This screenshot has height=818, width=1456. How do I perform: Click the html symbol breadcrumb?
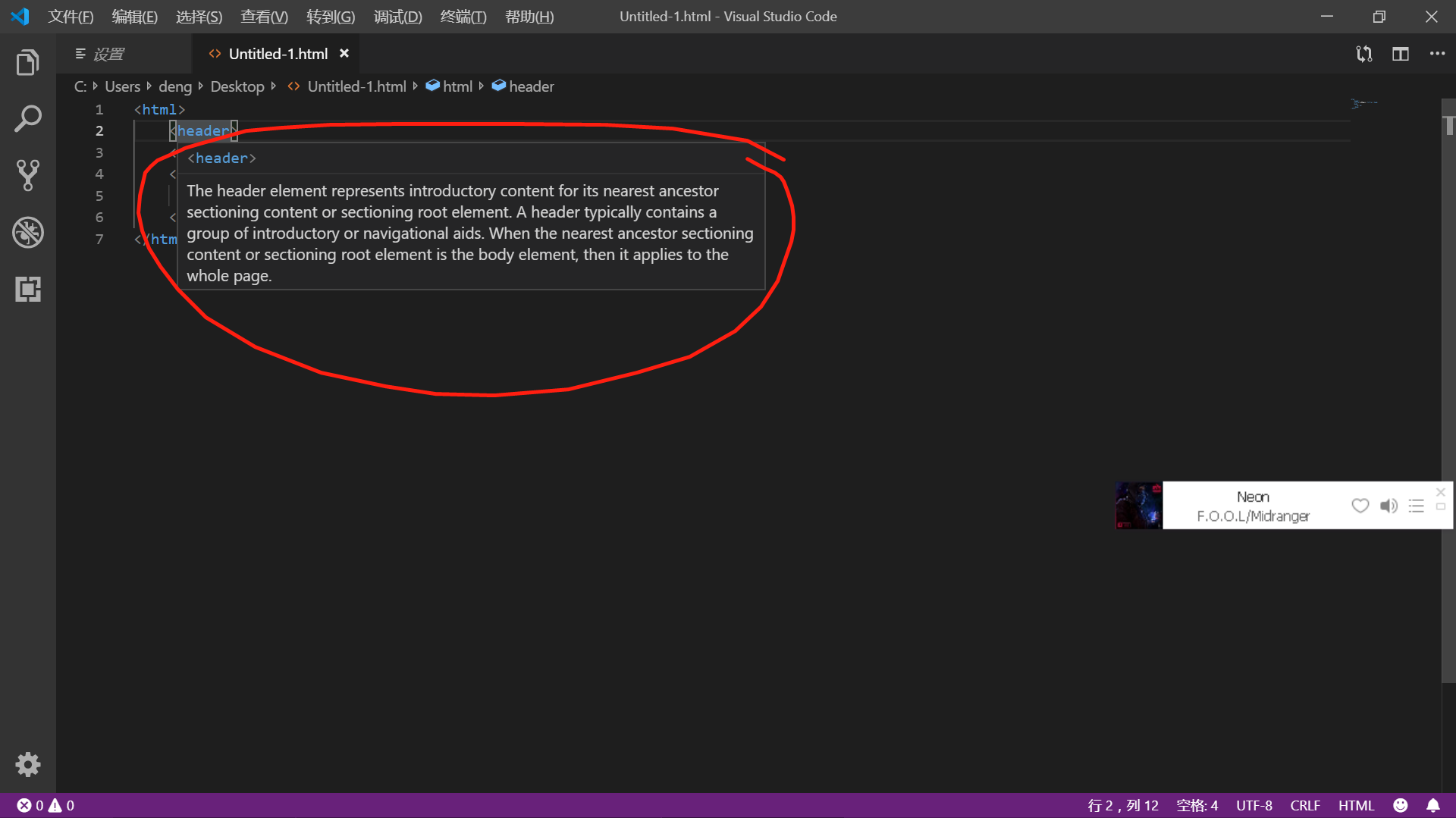click(450, 86)
